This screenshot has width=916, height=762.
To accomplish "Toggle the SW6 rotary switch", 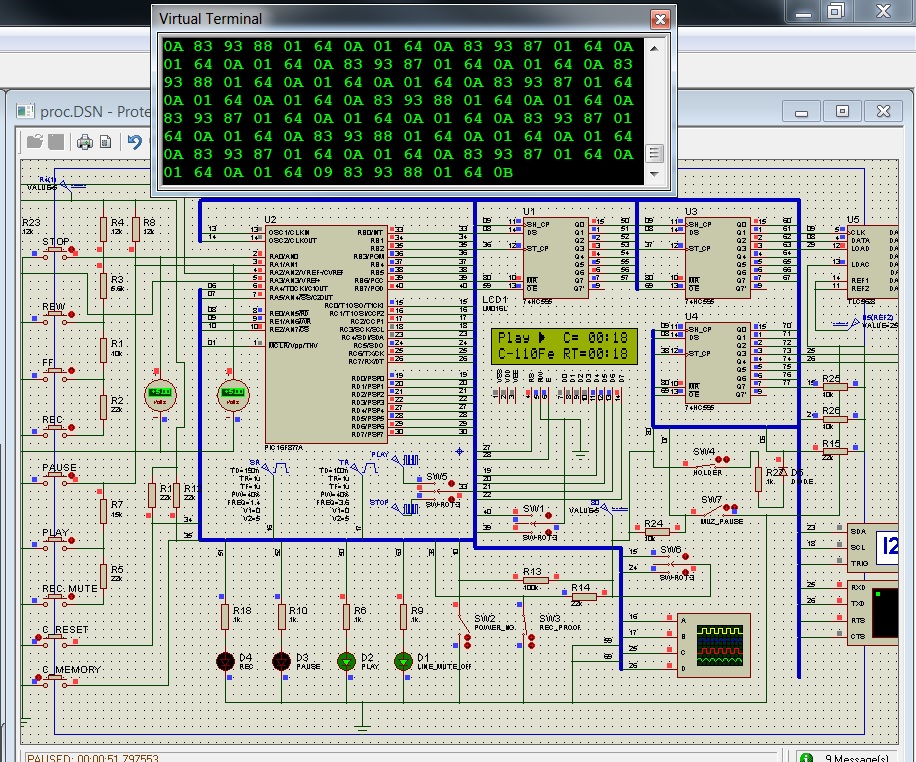I will coord(672,562).
